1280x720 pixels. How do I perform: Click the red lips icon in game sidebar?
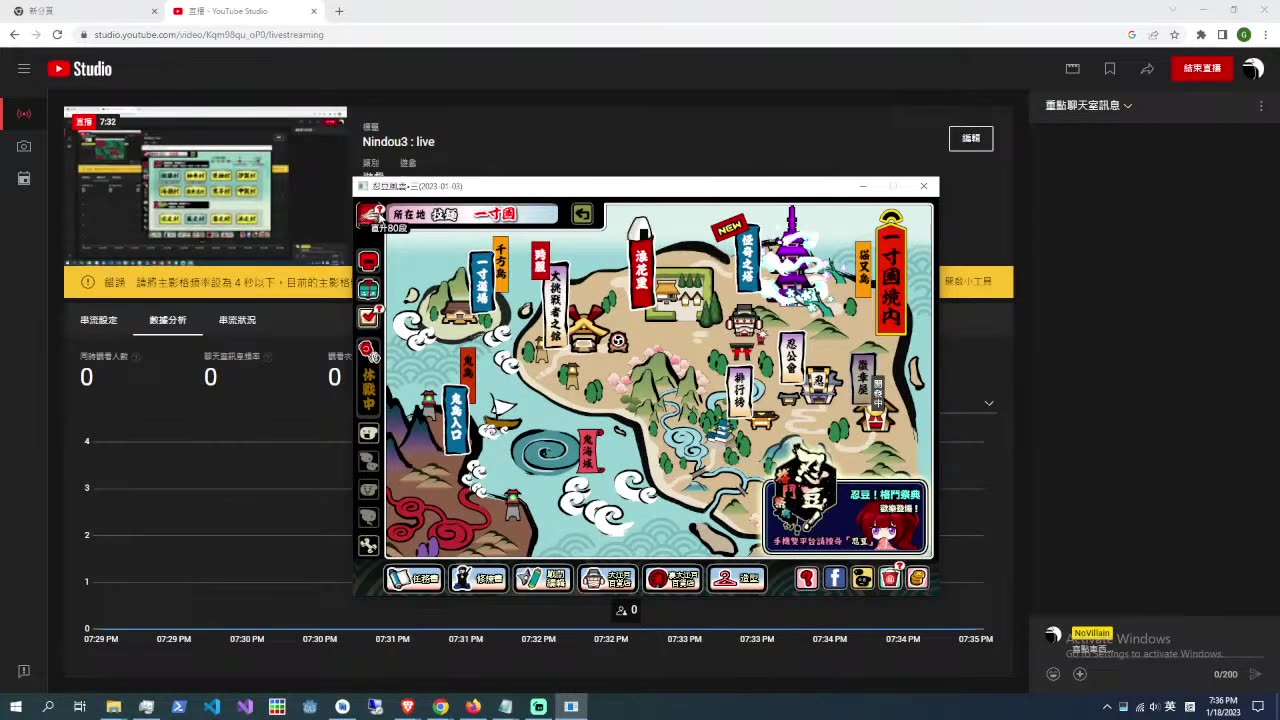(369, 261)
